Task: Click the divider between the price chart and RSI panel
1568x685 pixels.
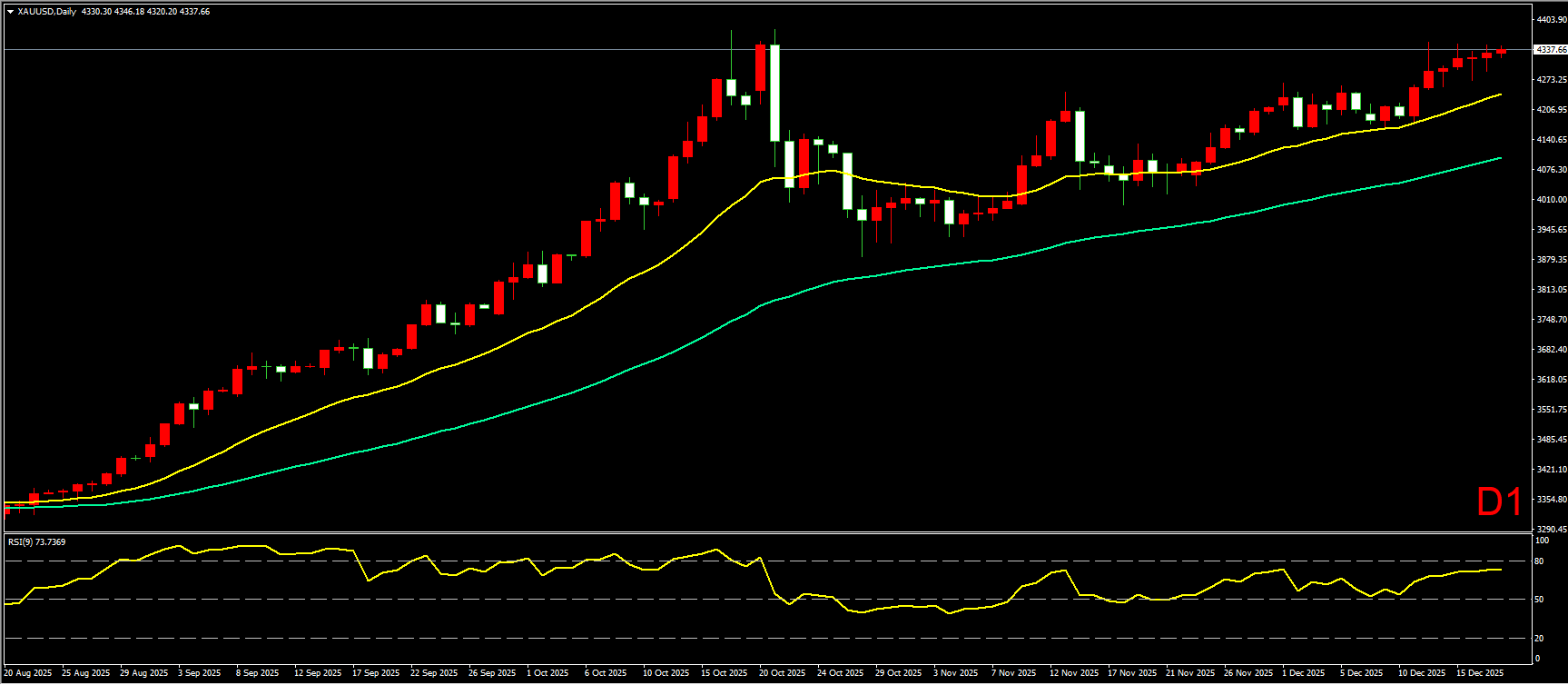Action: point(763,533)
